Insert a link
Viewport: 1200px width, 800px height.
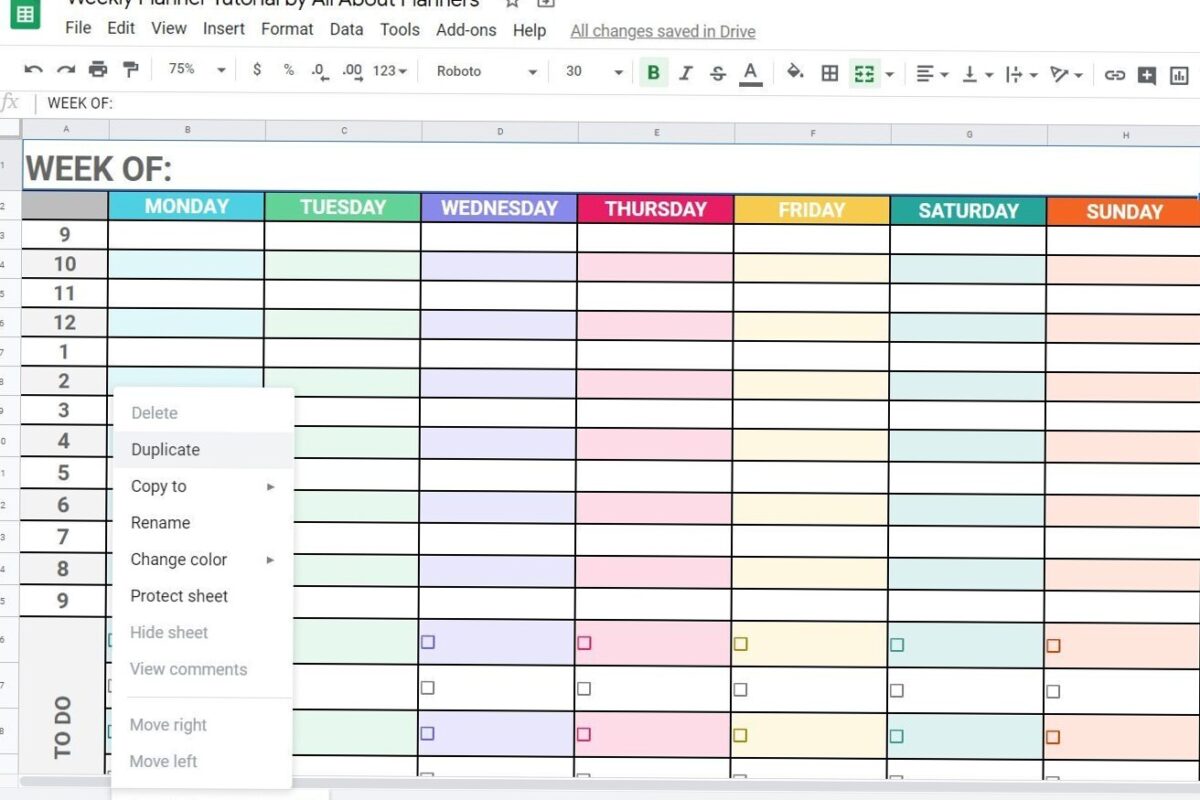[1115, 72]
